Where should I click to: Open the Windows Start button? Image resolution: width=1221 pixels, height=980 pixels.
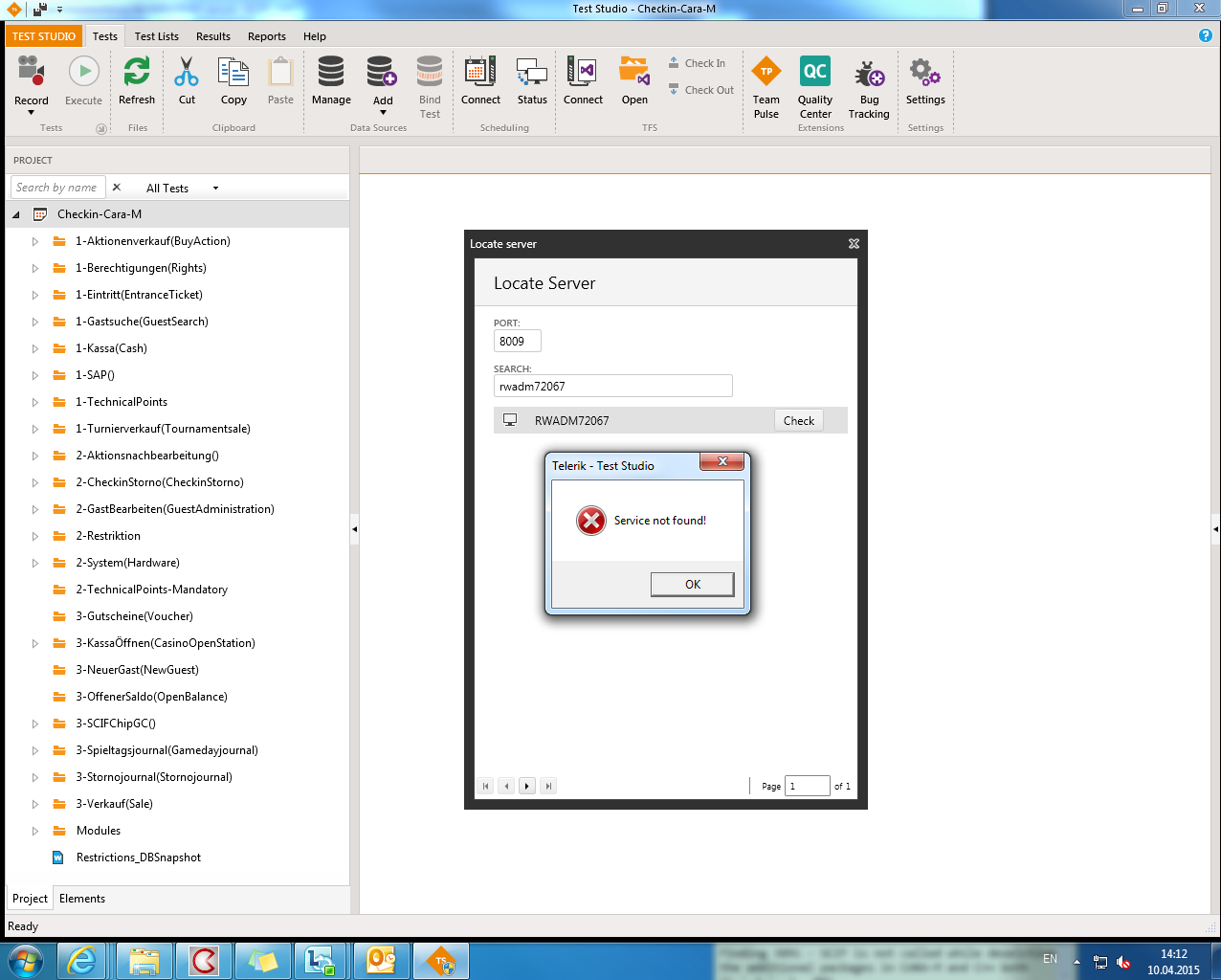(25, 960)
